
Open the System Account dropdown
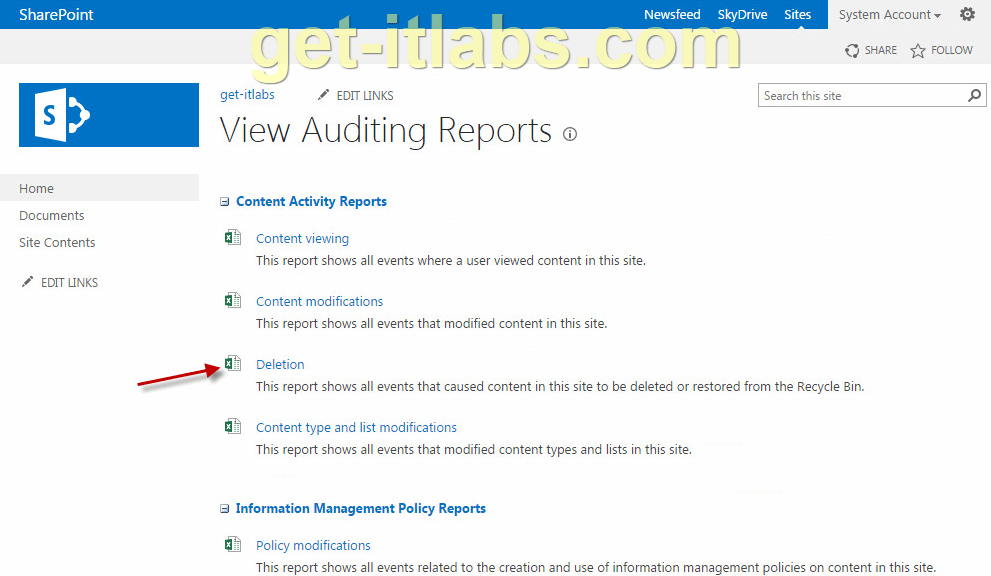pyautogui.click(x=889, y=15)
